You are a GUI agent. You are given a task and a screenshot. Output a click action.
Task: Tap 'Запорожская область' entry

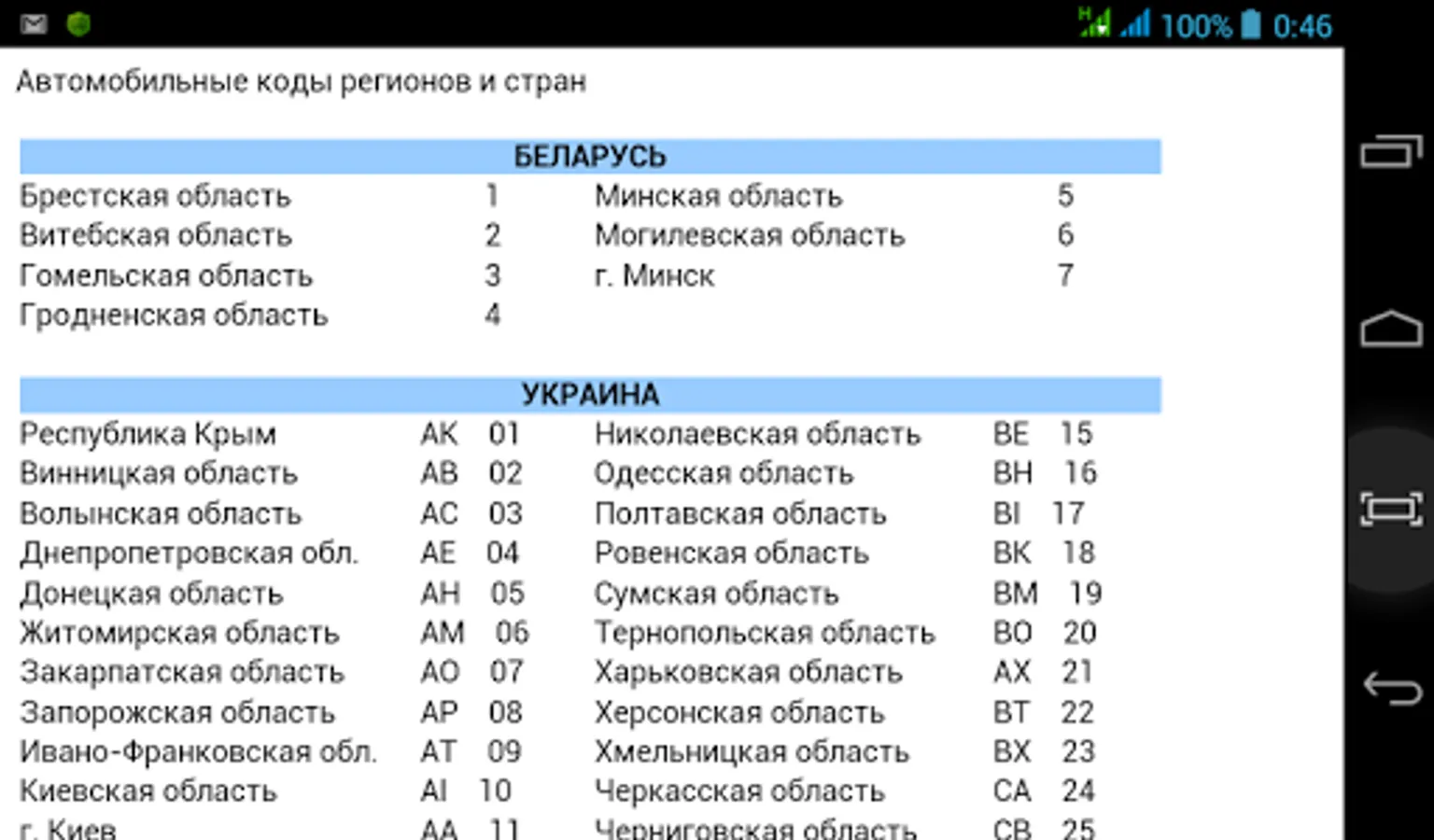(177, 712)
